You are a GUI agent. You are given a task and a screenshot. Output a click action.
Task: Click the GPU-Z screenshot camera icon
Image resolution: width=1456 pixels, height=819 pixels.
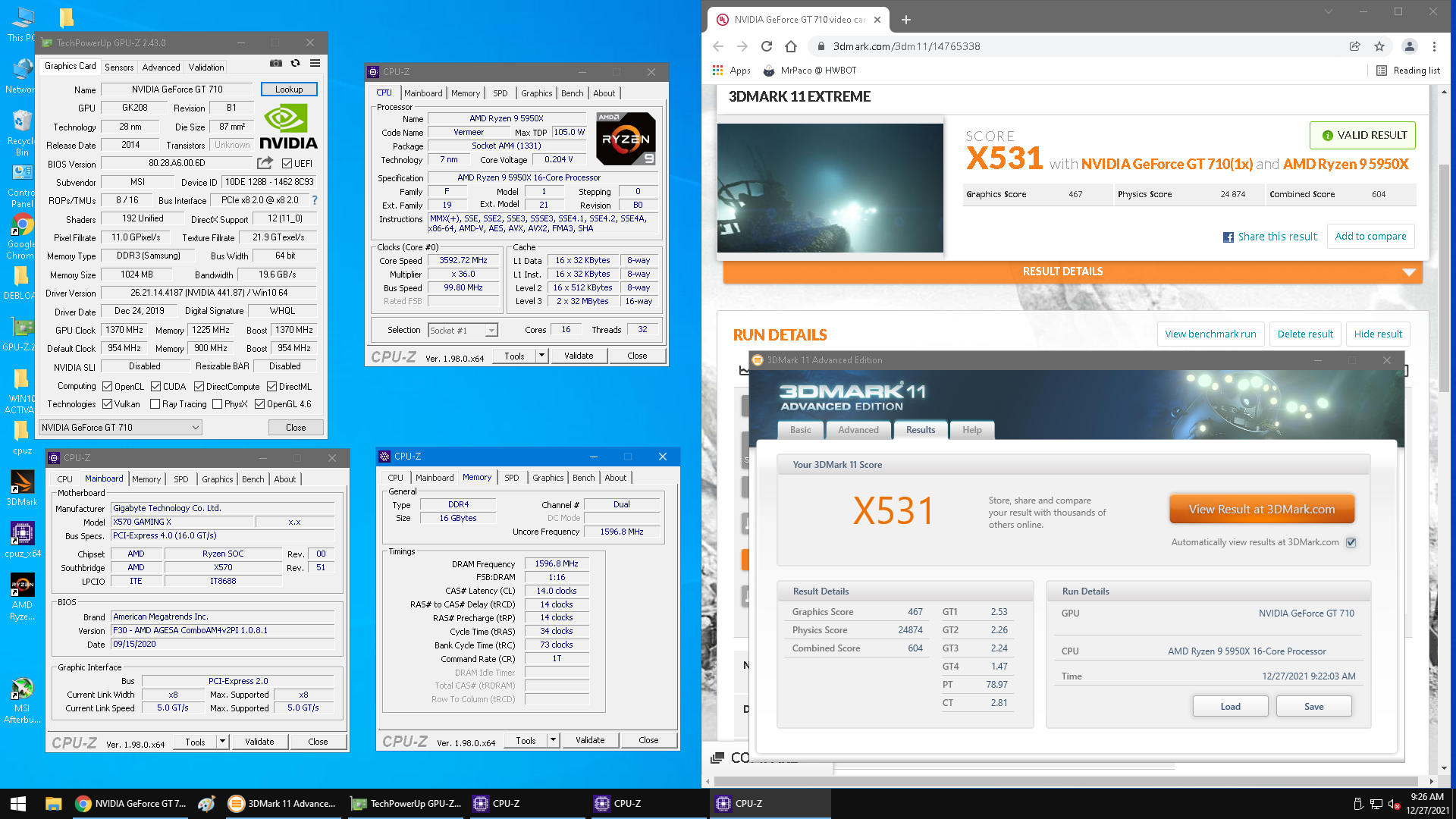[x=276, y=64]
